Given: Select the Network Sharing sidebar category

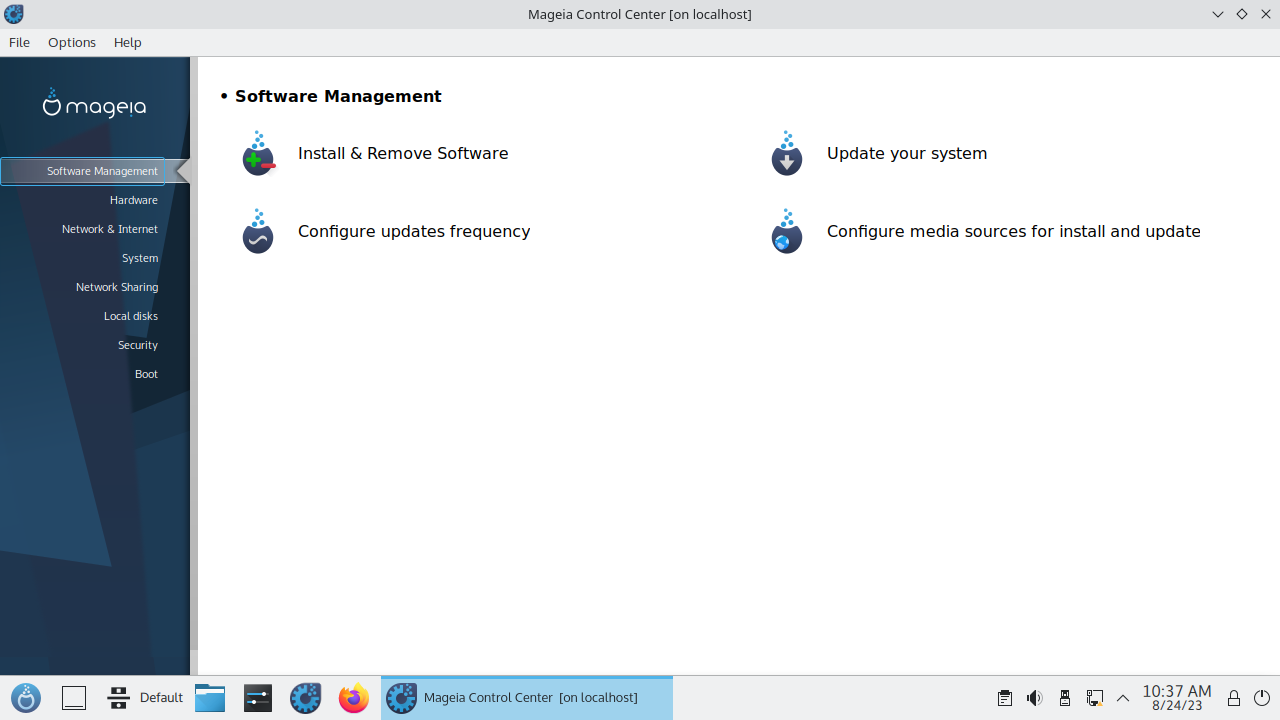Looking at the screenshot, I should [x=117, y=287].
